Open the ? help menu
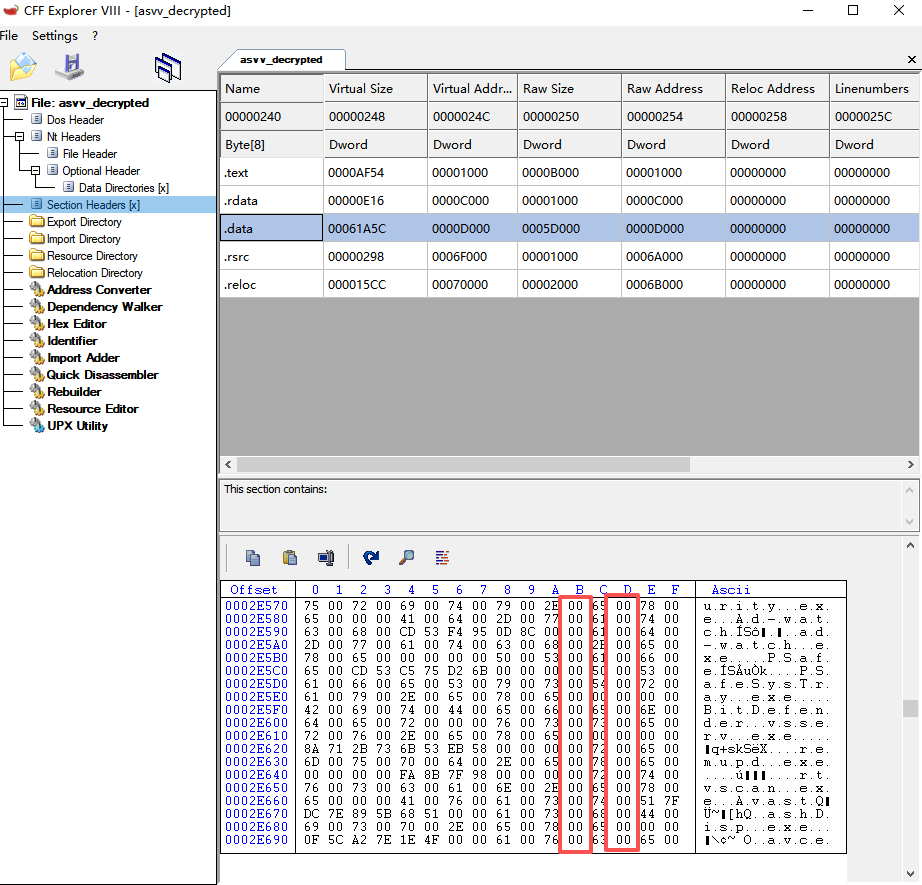Image resolution: width=922 pixels, height=885 pixels. pos(95,36)
